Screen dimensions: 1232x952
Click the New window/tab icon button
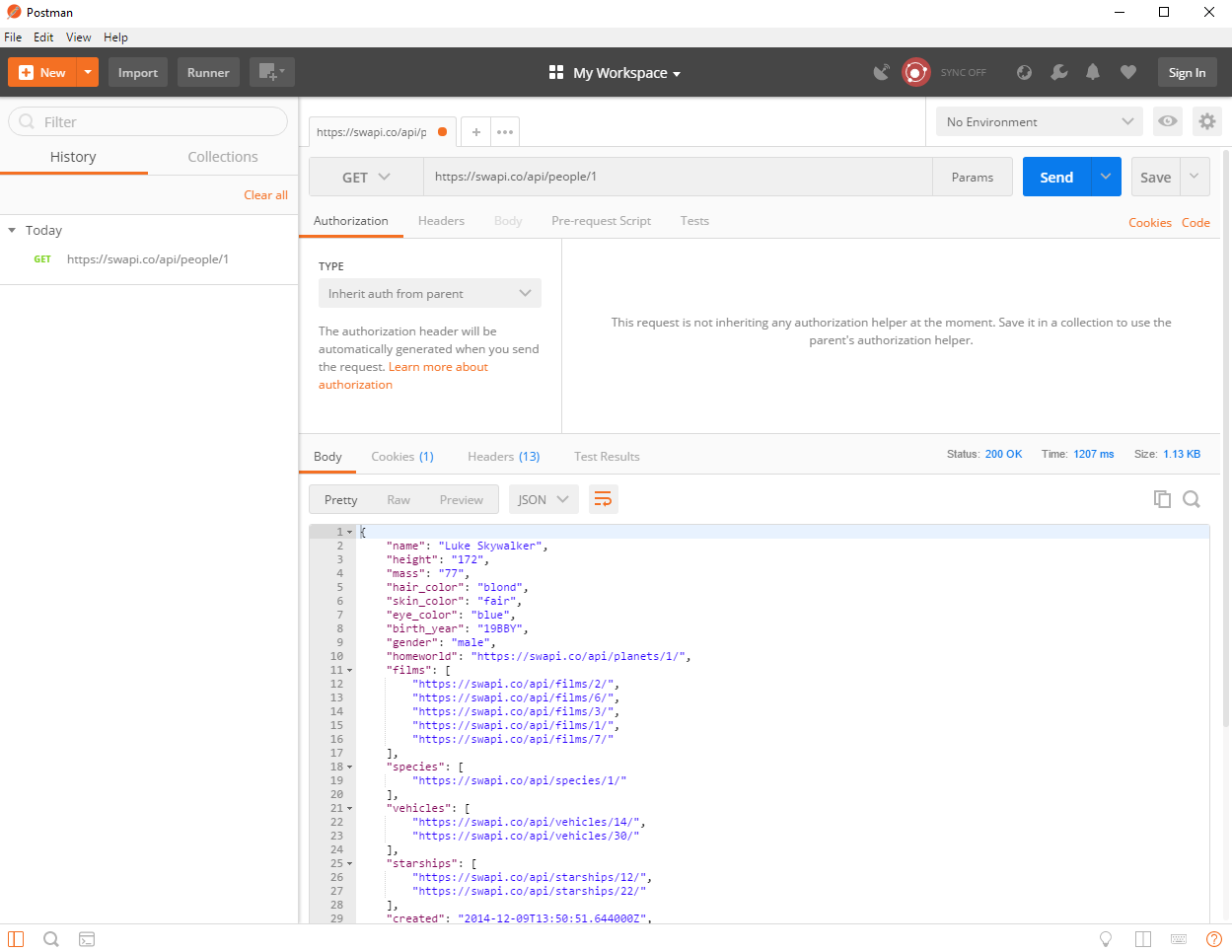click(271, 72)
